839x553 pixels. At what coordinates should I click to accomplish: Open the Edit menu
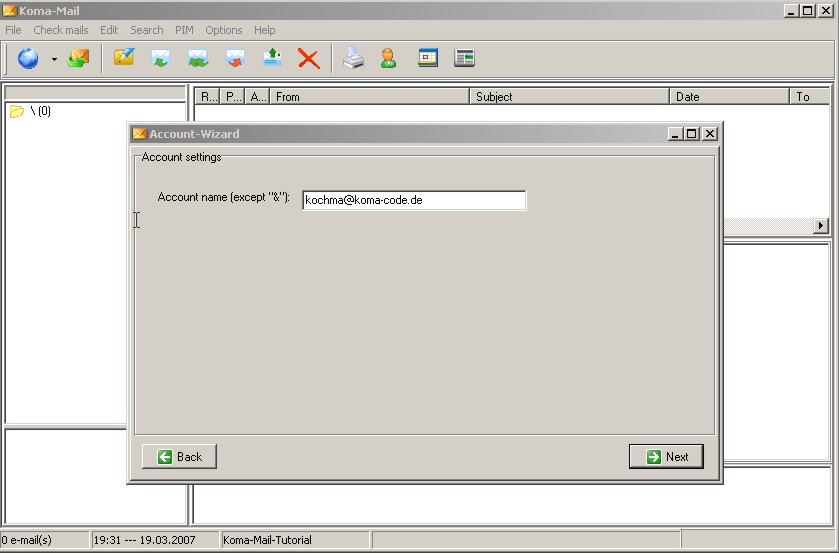[x=109, y=30]
